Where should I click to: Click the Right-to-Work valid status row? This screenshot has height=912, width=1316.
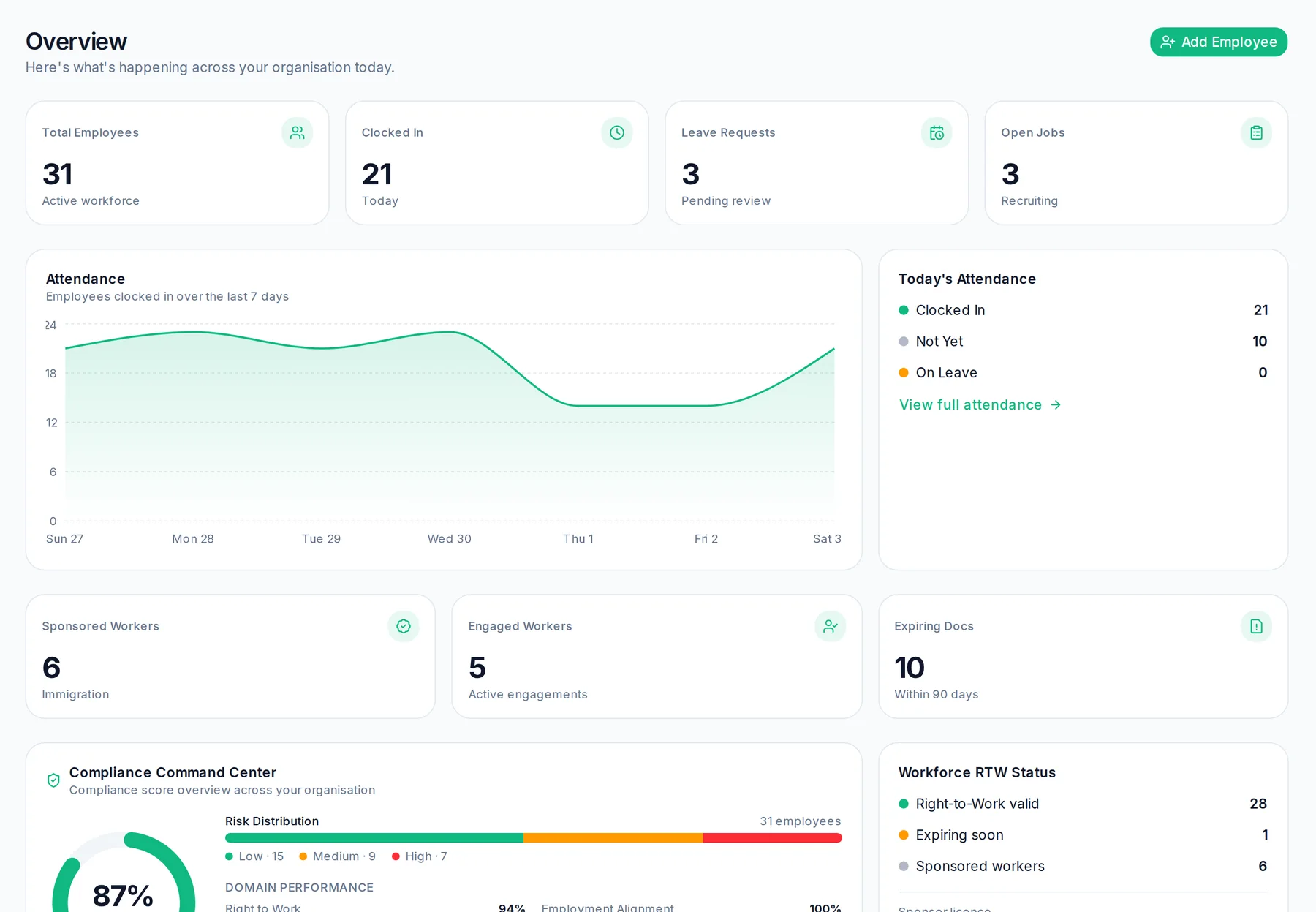[x=1083, y=804]
